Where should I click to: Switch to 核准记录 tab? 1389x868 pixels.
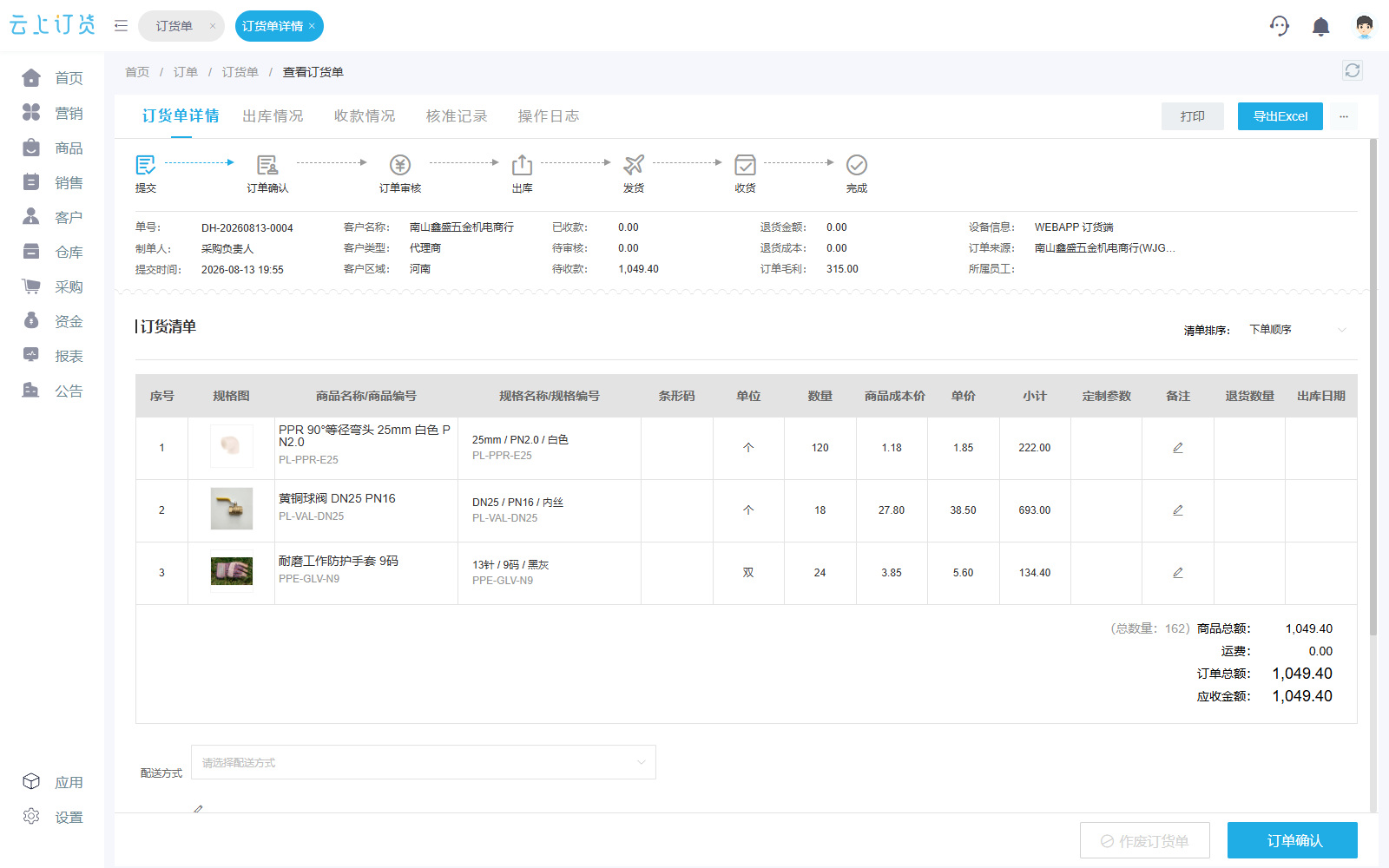[457, 116]
